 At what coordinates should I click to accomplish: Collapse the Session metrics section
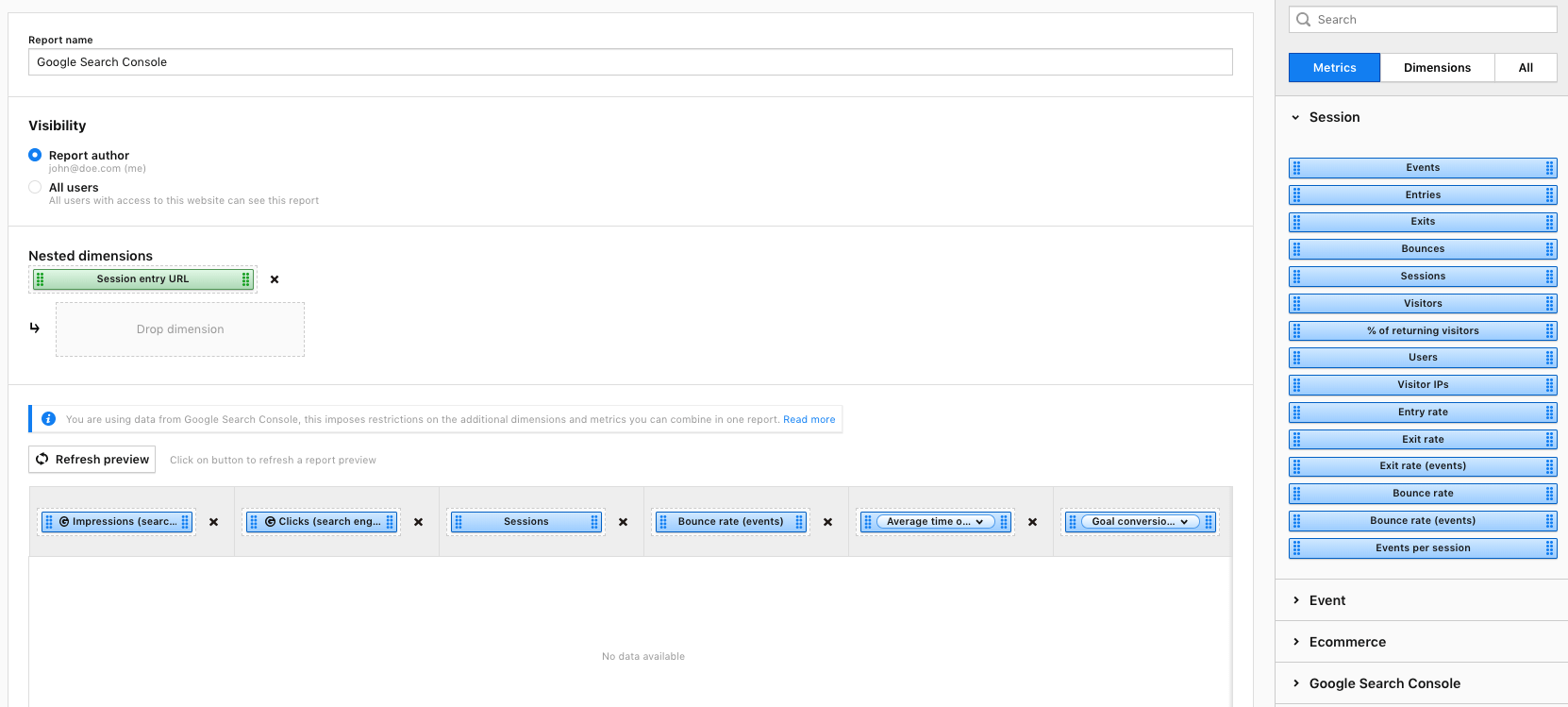[x=1295, y=118]
